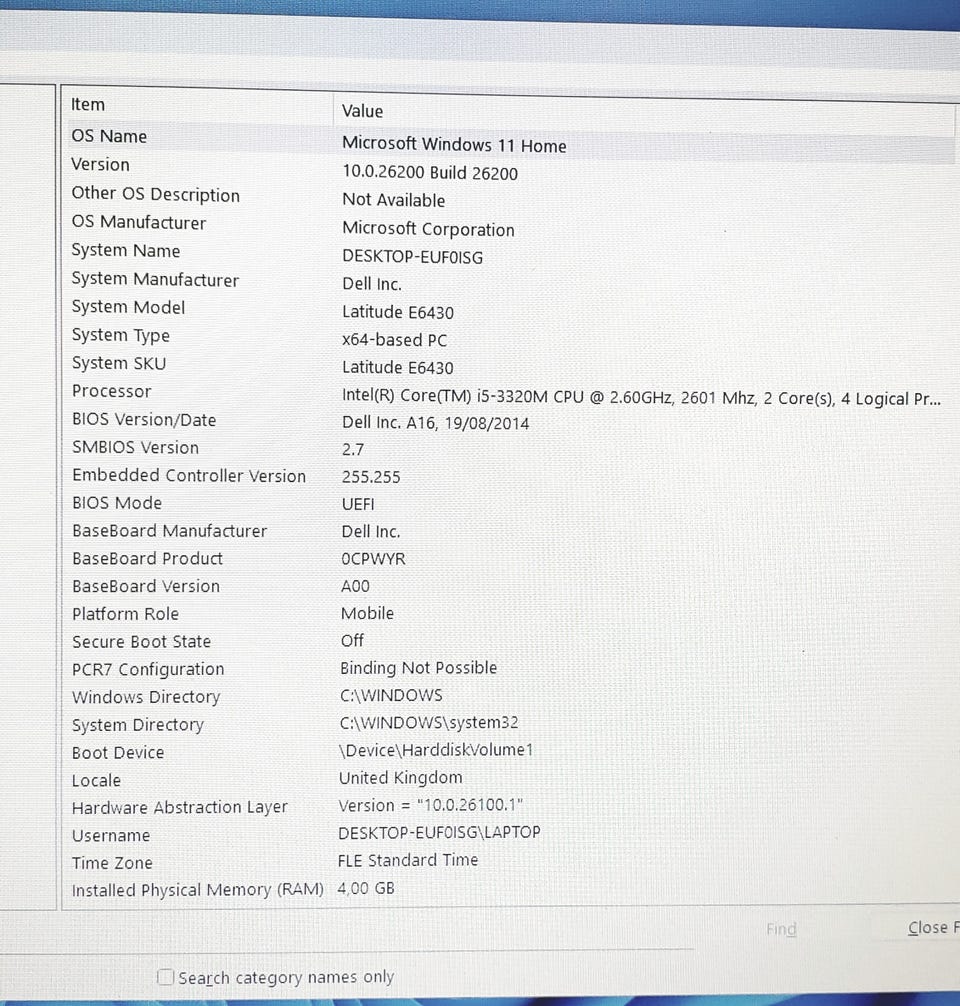Select the PCR7 Configuration row label
Screen dimensions: 960x1006
click(x=148, y=669)
